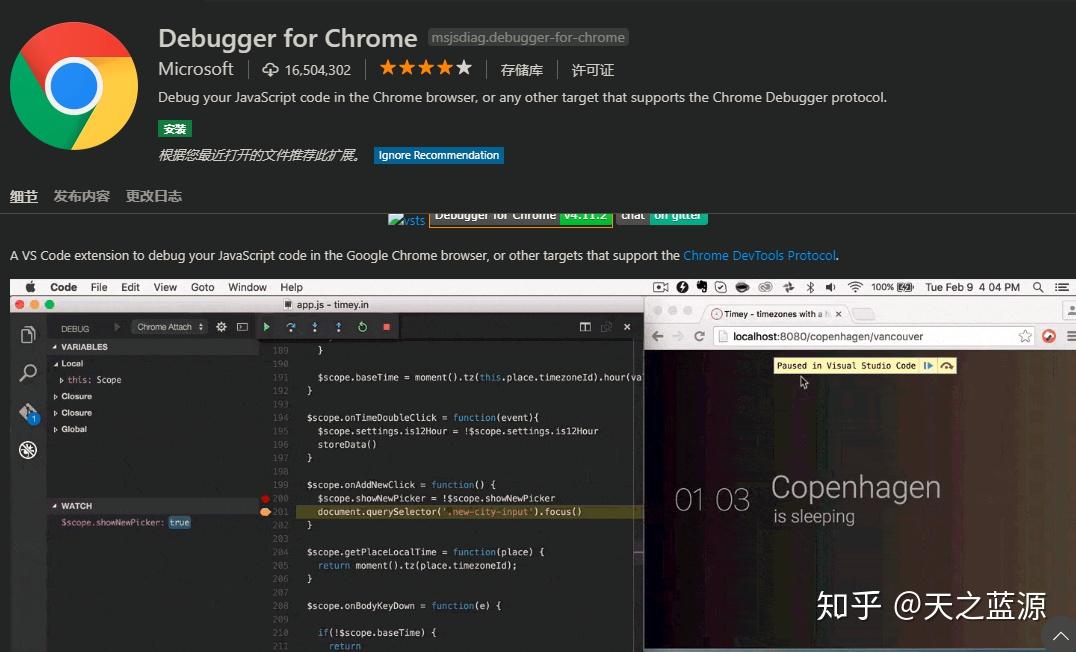Close the Timey browser tab
The height and width of the screenshot is (652, 1076).
[839, 314]
